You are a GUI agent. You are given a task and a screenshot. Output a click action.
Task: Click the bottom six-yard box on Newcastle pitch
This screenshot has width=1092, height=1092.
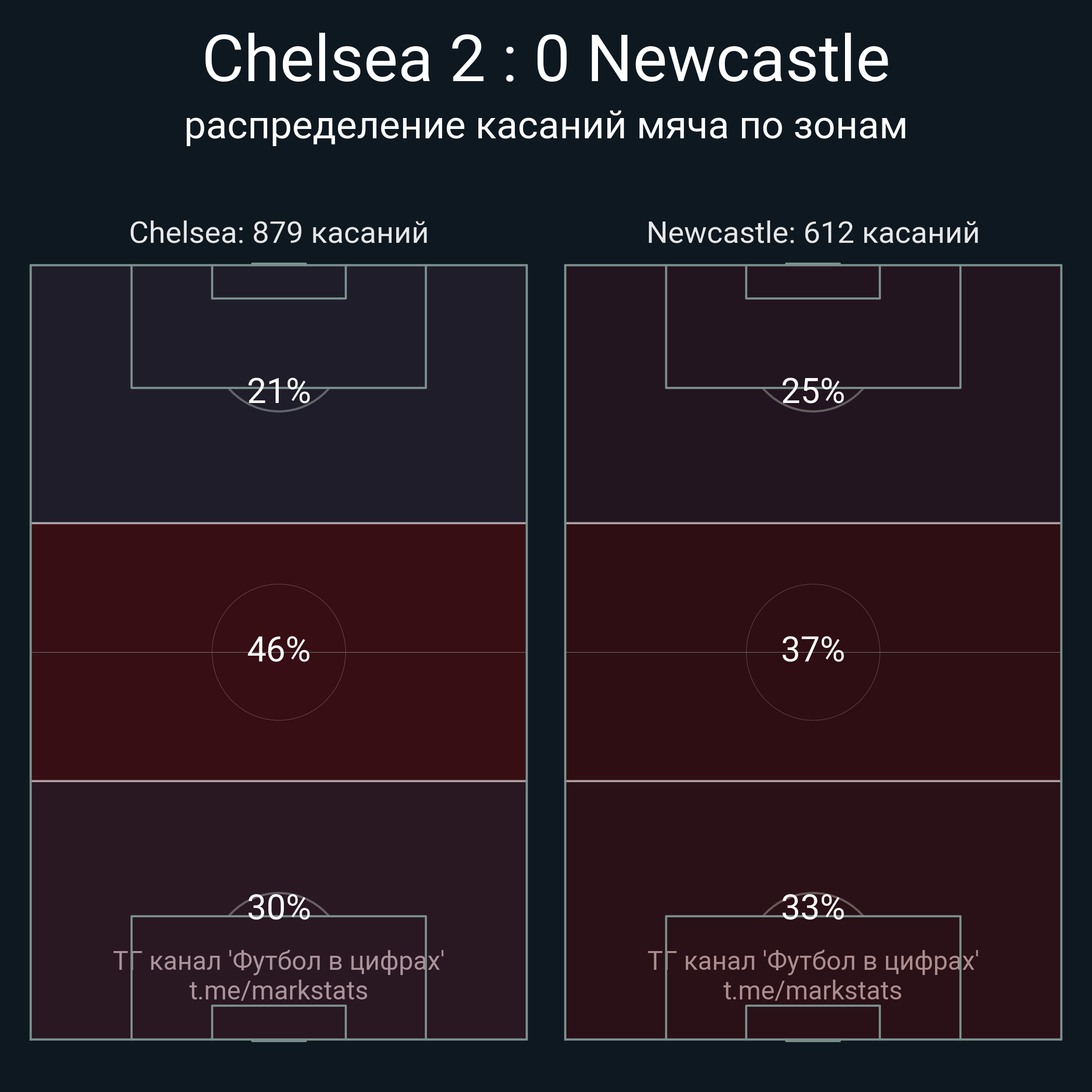(x=813, y=1022)
